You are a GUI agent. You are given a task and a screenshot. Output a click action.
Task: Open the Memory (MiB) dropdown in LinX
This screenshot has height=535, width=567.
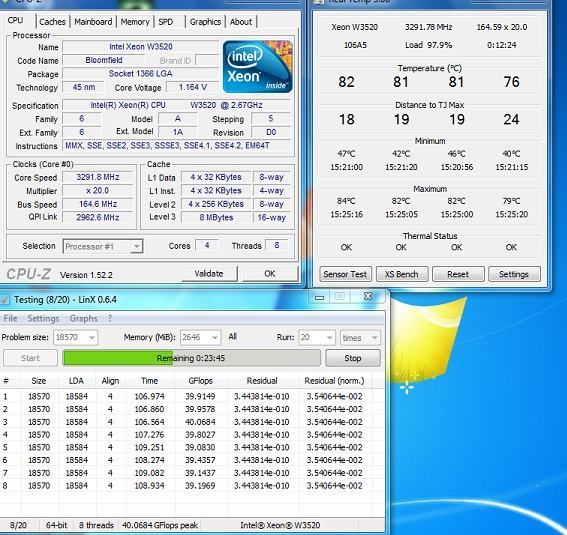pyautogui.click(x=200, y=337)
